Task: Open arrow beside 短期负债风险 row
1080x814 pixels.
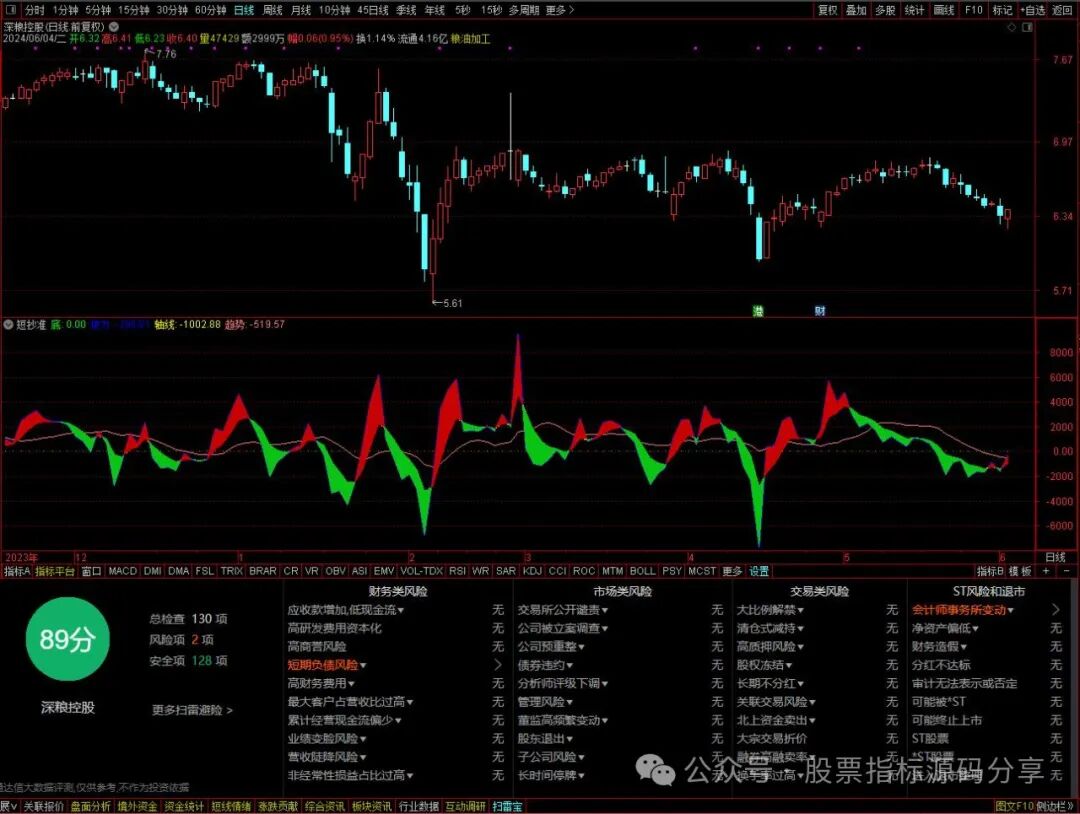Action: tap(498, 665)
